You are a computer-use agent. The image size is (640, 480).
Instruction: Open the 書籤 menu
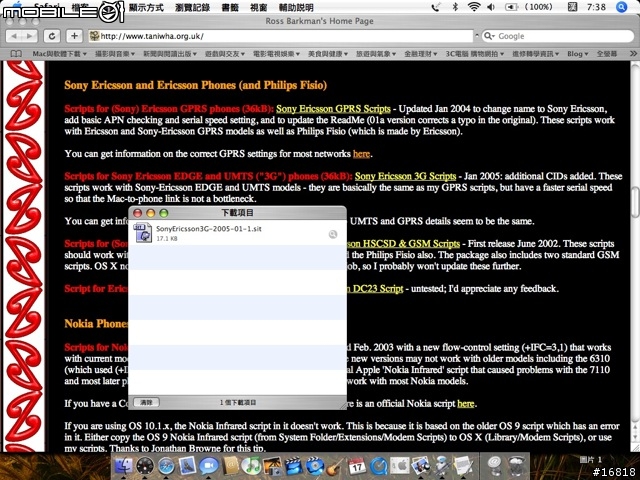point(230,7)
